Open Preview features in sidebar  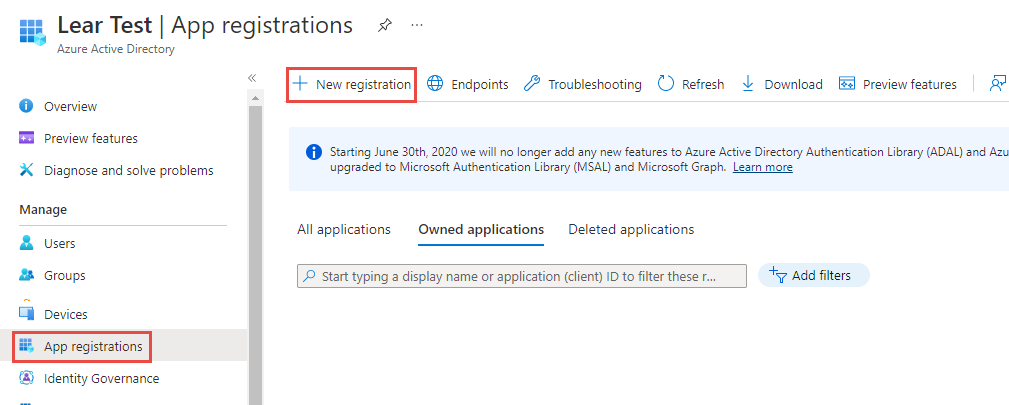coord(91,138)
